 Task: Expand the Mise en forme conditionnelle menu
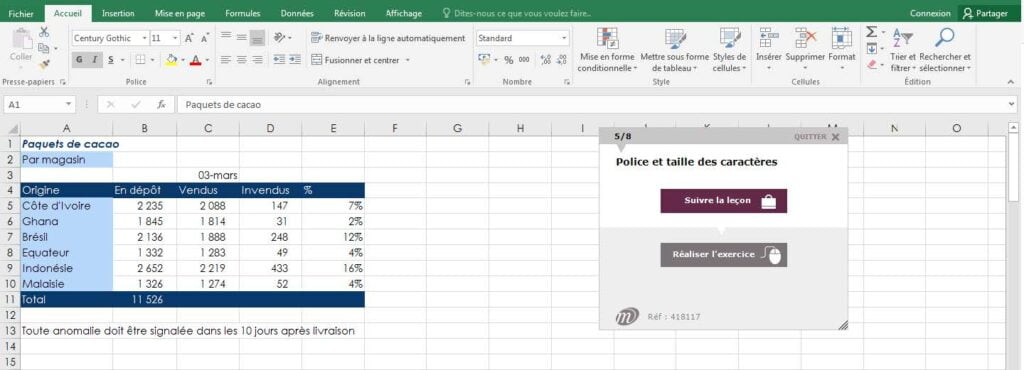(607, 50)
